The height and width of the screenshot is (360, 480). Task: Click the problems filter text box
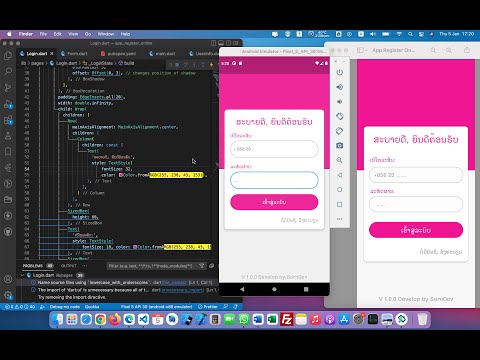point(152,266)
